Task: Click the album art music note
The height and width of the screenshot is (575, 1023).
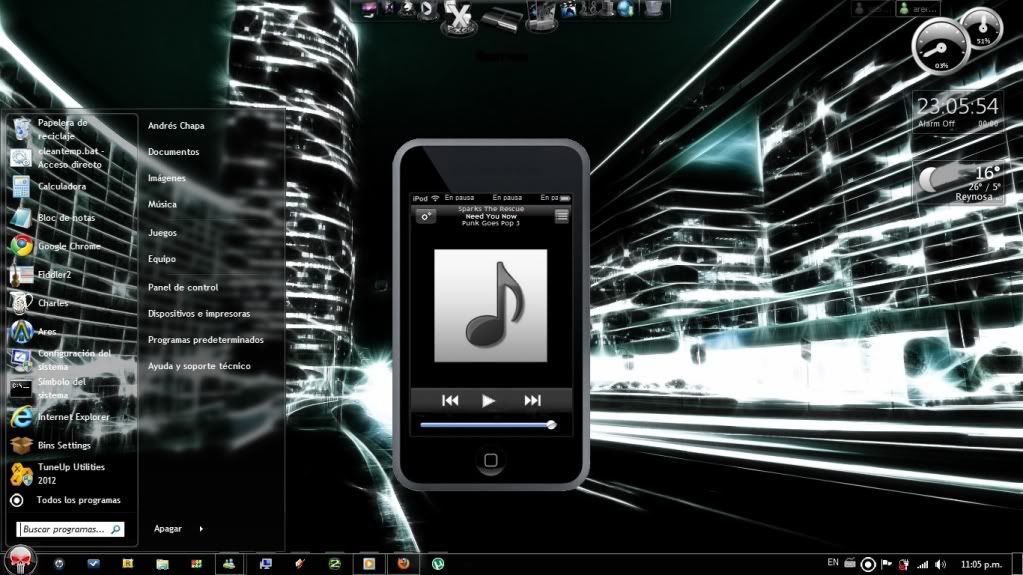Action: pos(491,305)
